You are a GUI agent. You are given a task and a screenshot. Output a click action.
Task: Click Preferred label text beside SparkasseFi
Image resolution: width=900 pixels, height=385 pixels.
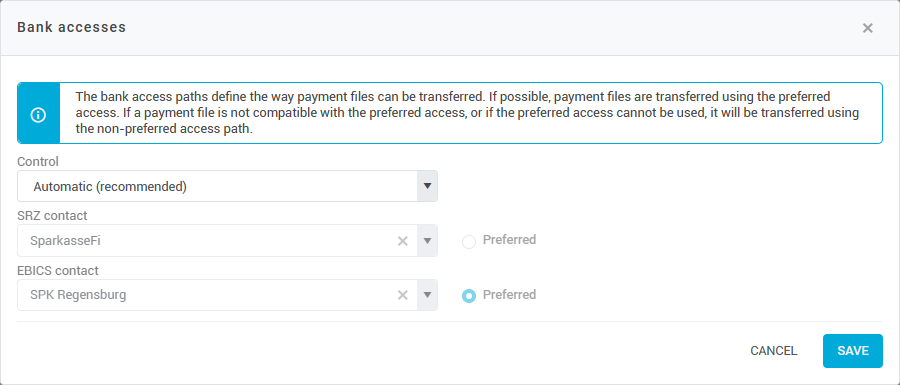tap(509, 239)
